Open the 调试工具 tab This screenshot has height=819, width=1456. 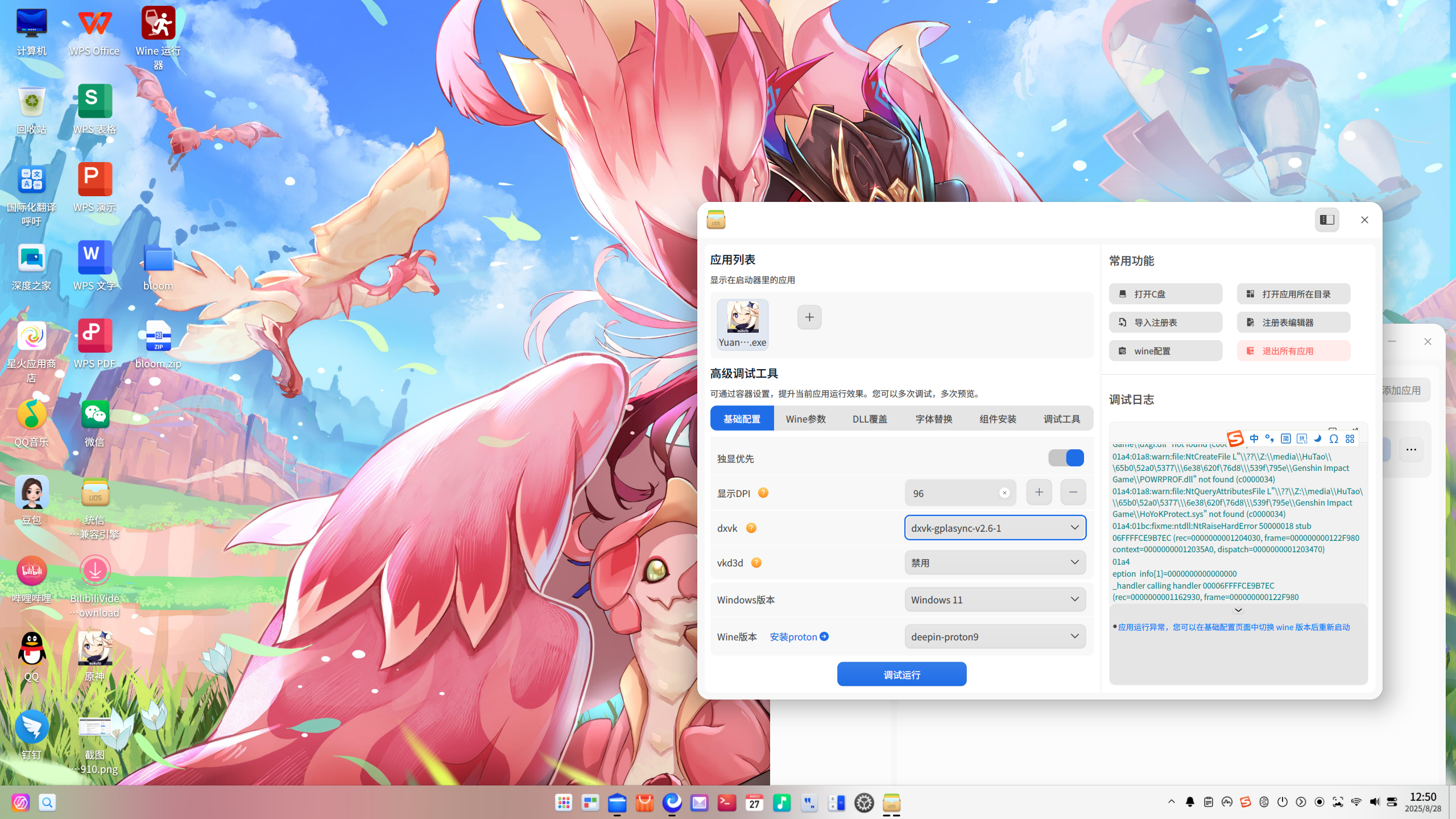pos(1061,419)
